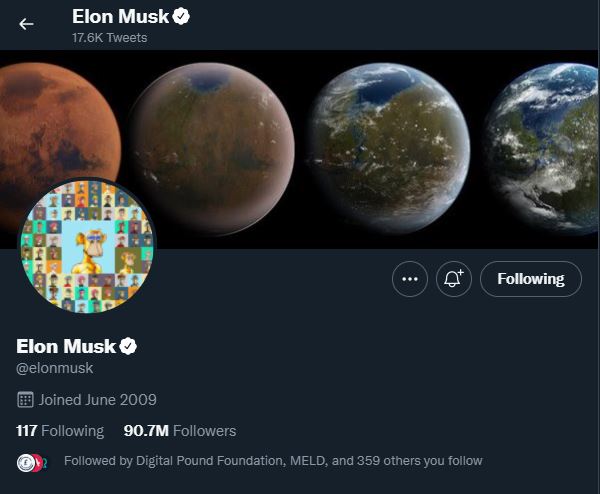Image resolution: width=600 pixels, height=494 pixels.
Task: Click the 'Elon Musk' profile display name
Action: pos(66,346)
